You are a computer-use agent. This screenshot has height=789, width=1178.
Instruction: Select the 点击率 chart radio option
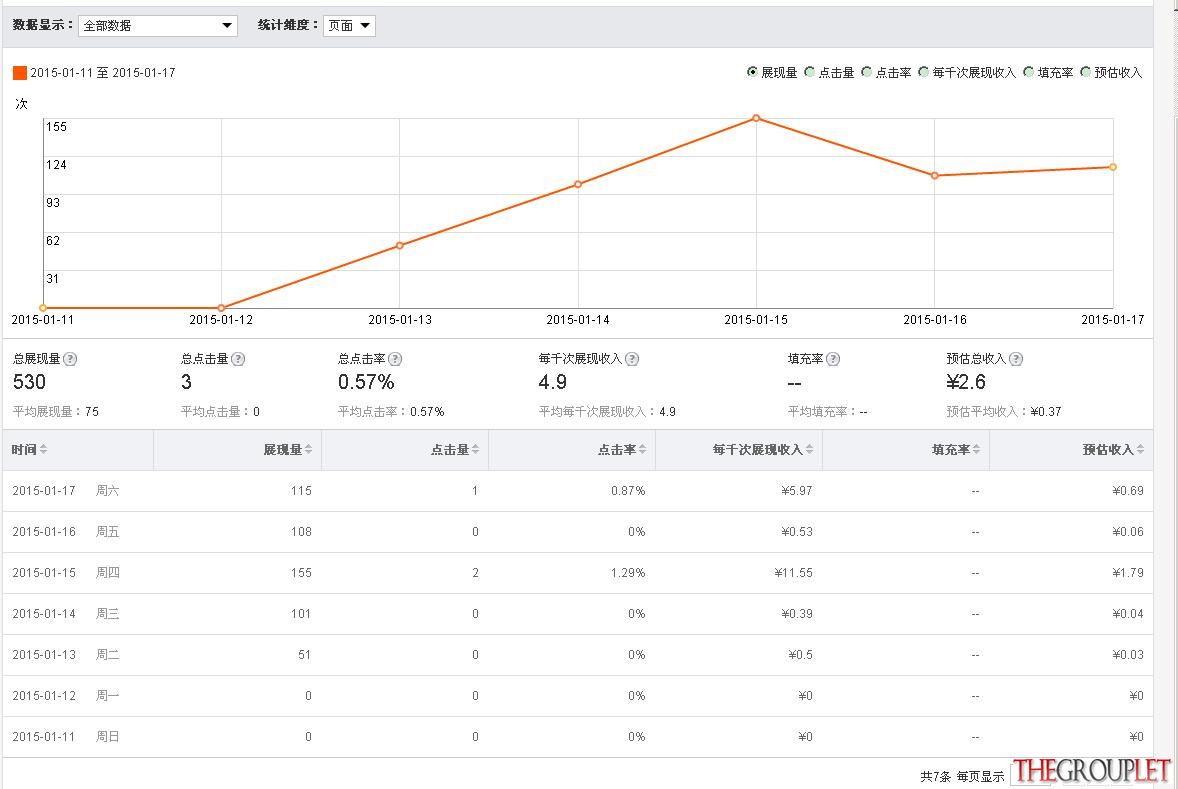tap(866, 72)
